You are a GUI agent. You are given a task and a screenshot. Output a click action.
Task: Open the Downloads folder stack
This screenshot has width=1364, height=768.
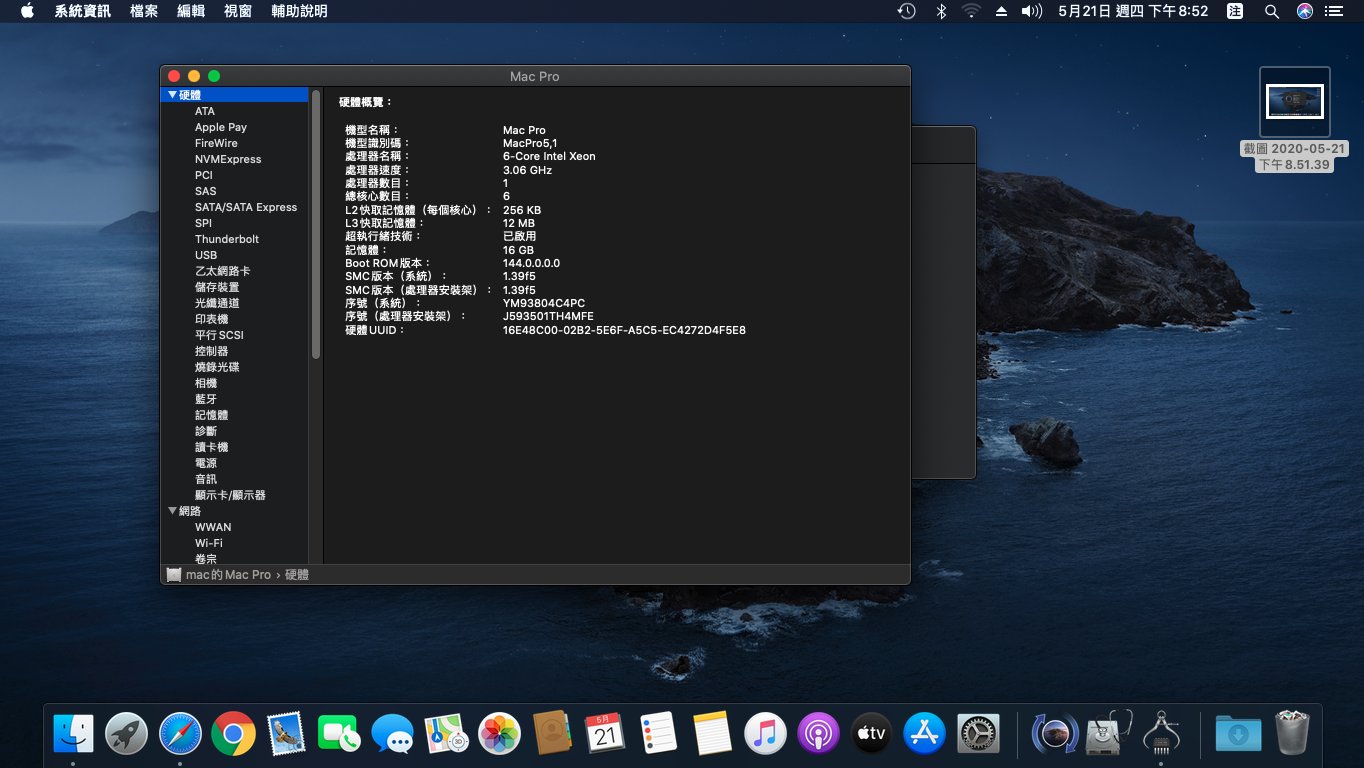(1238, 734)
